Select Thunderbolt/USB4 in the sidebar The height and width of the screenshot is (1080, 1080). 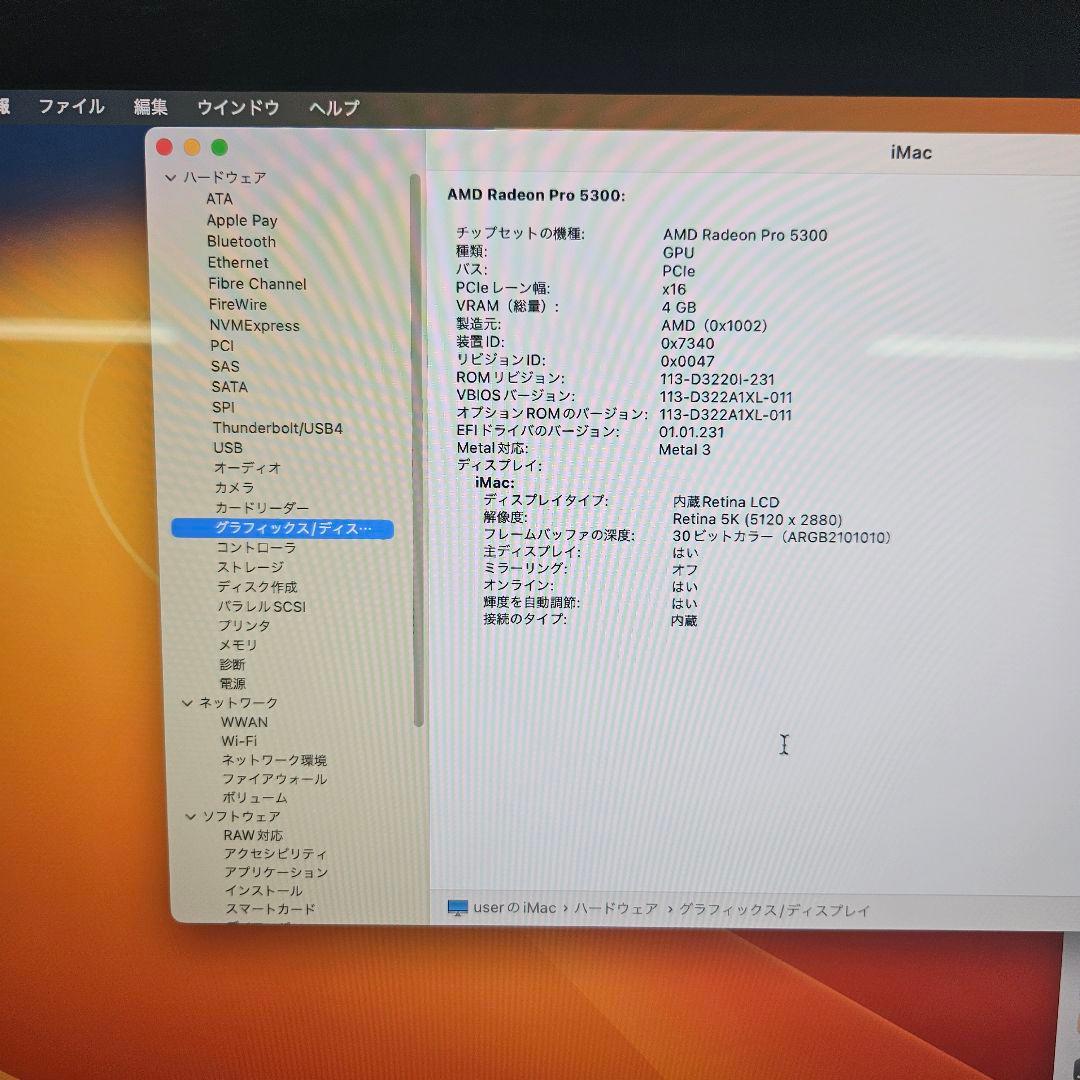(278, 427)
